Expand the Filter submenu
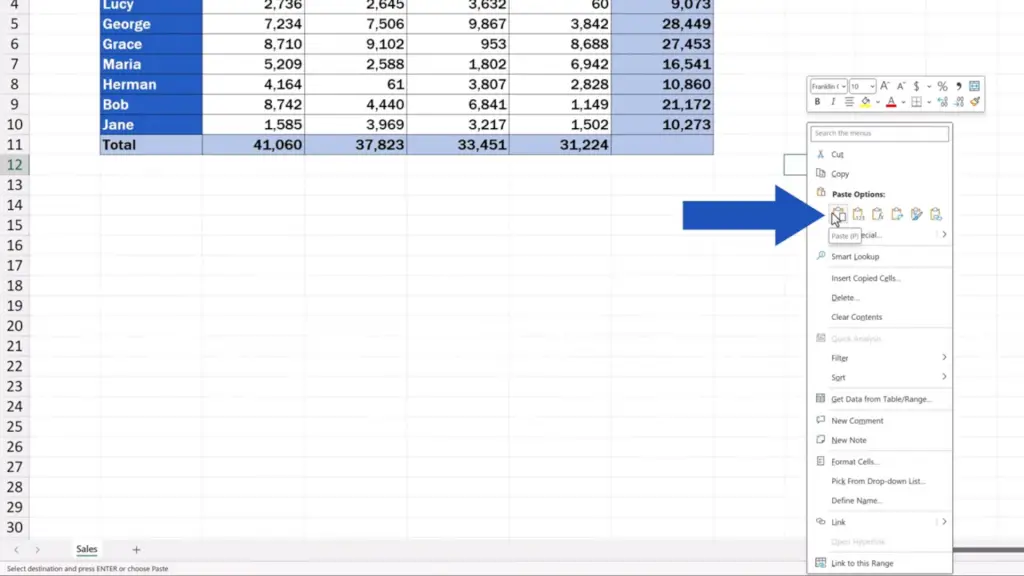 coord(880,358)
